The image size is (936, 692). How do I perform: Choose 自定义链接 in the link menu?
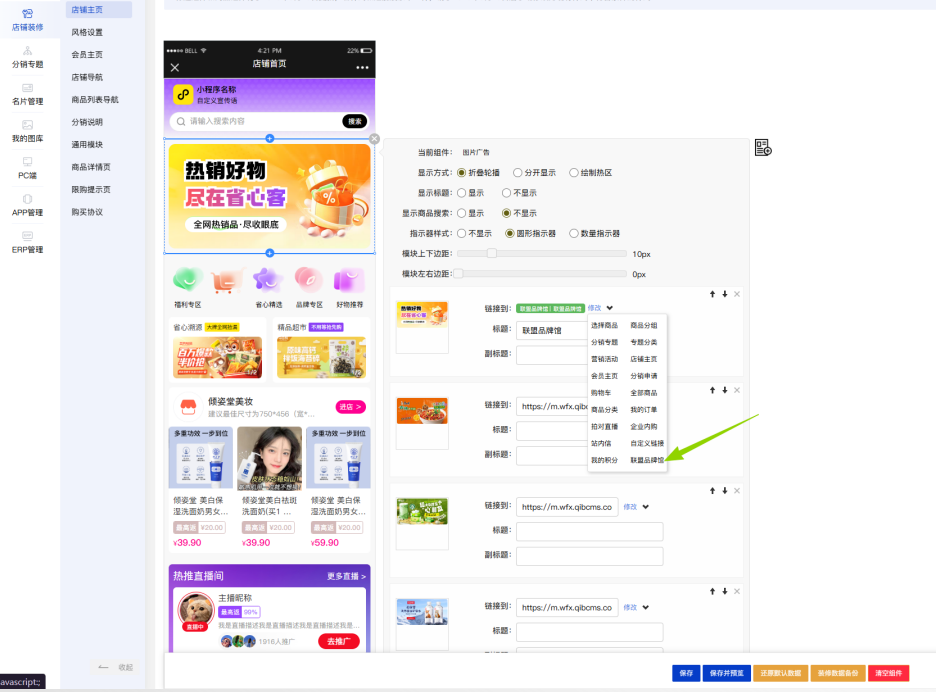tap(647, 444)
